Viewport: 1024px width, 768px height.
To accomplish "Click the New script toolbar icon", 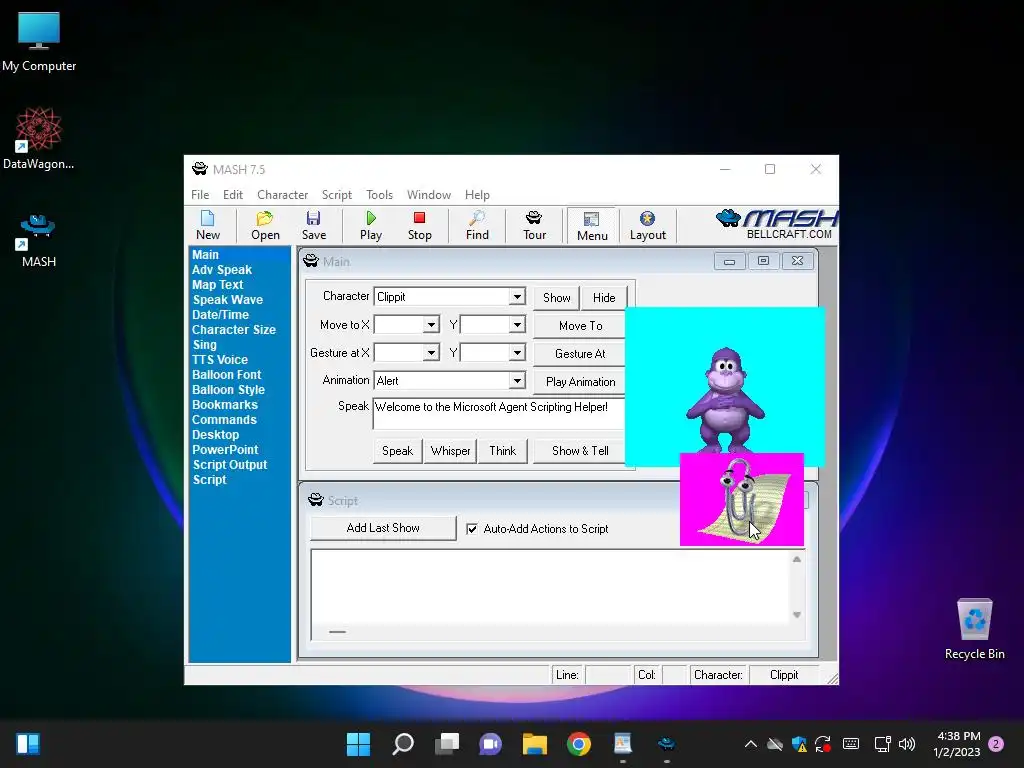I will click(x=208, y=226).
